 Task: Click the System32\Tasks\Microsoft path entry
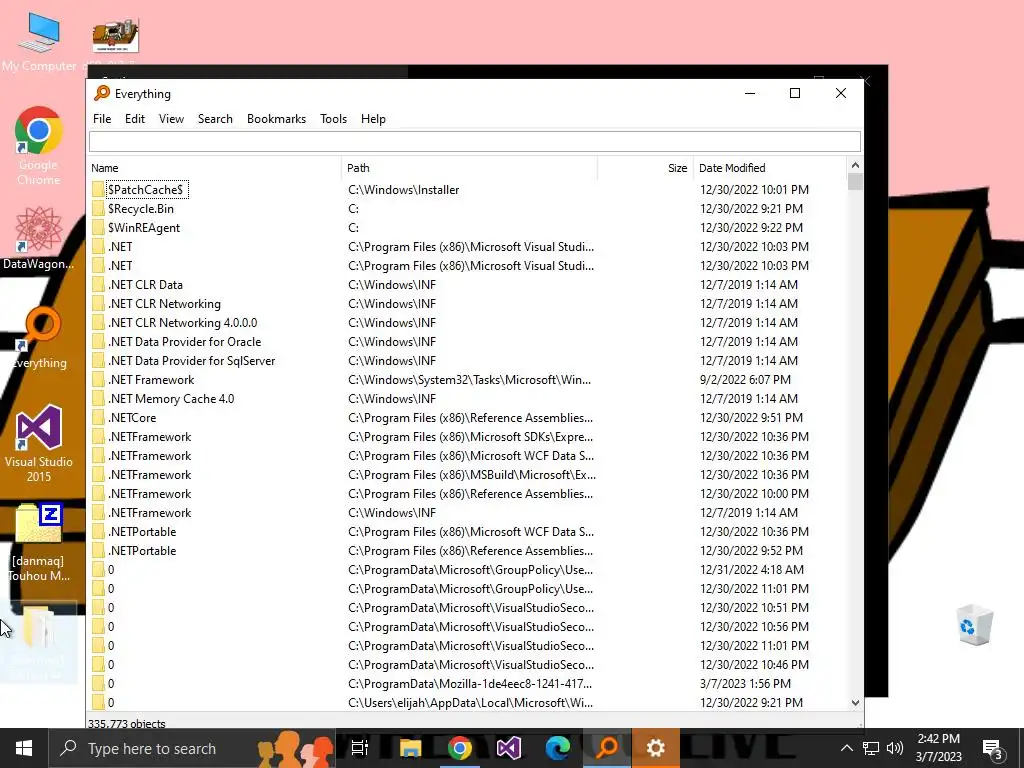(470, 379)
